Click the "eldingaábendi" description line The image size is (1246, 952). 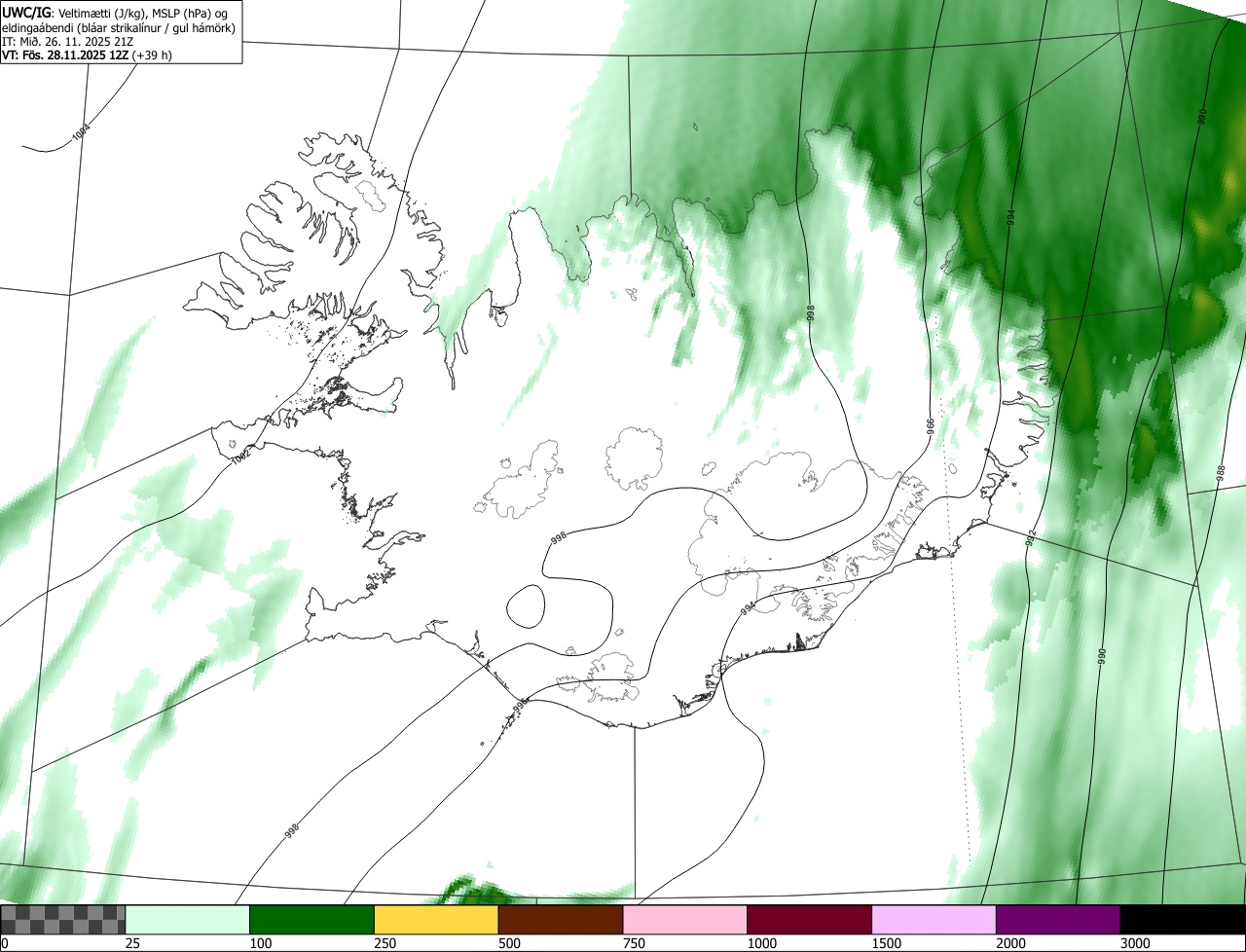click(x=118, y=27)
